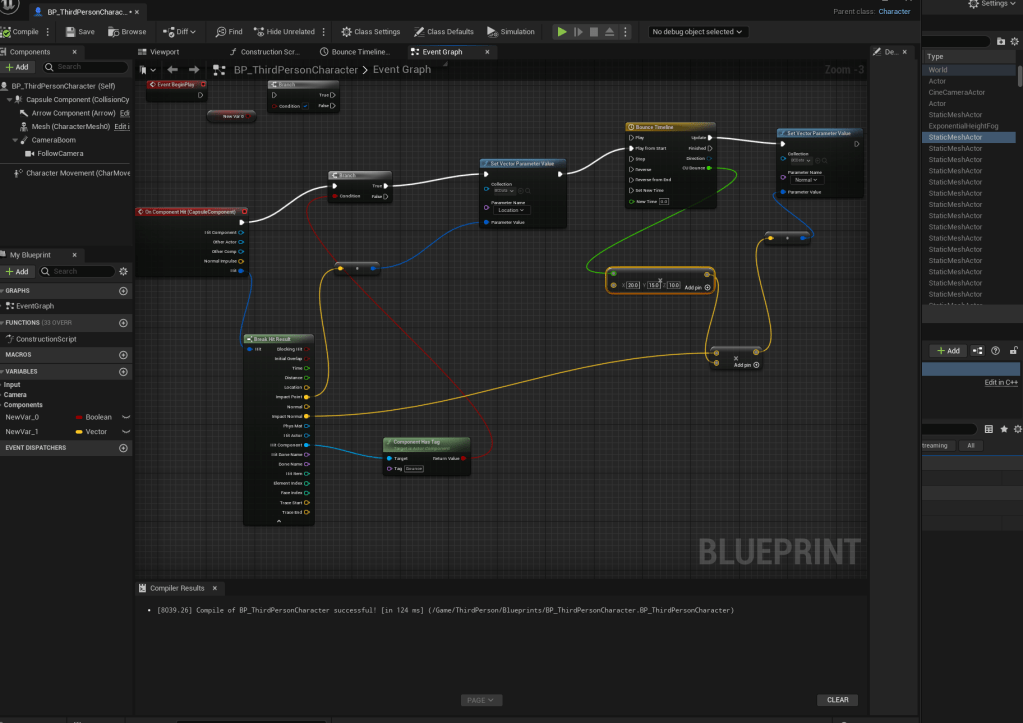Navigate back with the graph's left arrow

(x=173, y=70)
